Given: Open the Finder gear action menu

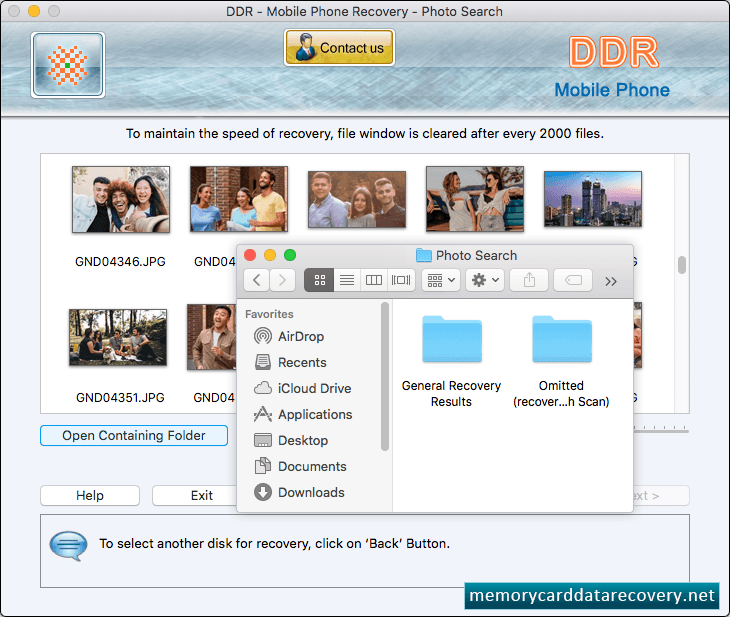Looking at the screenshot, I should tap(485, 280).
